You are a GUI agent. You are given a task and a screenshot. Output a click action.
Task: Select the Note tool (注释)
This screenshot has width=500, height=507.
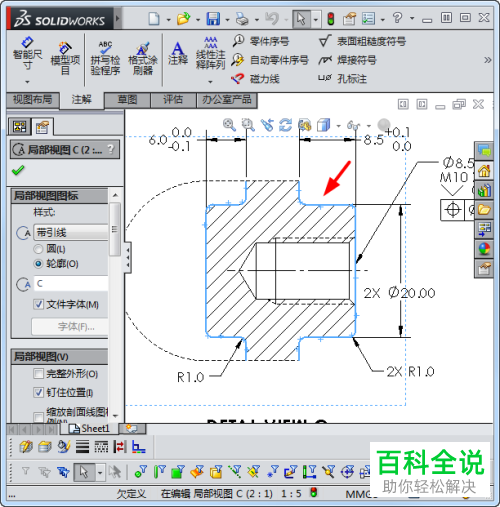[178, 53]
